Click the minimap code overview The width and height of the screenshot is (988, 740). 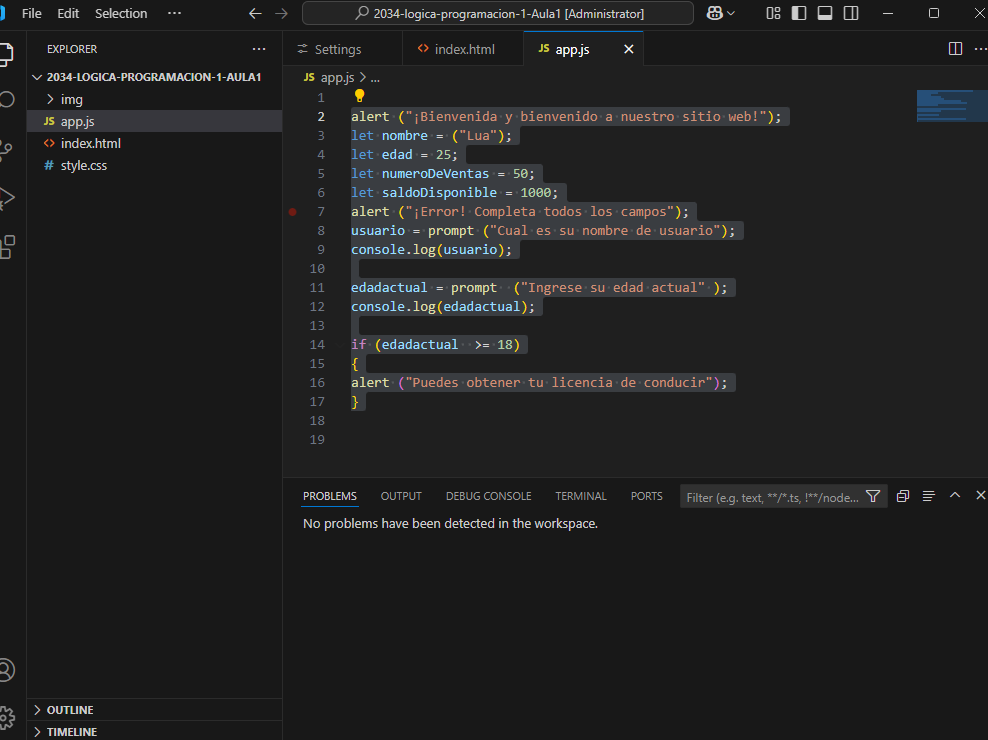tap(951, 106)
